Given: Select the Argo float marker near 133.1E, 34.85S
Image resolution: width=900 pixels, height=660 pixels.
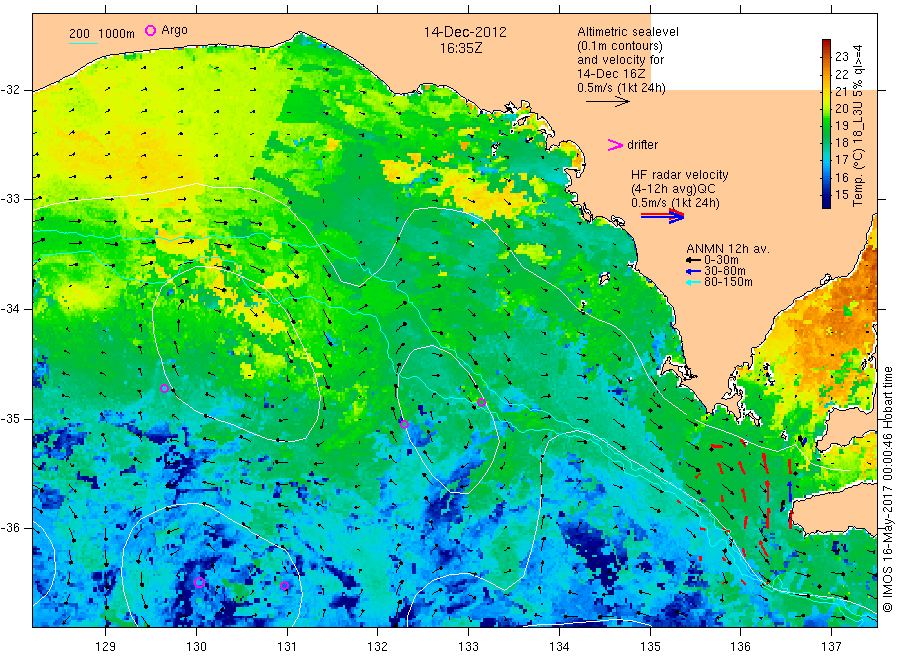Looking at the screenshot, I should [482, 402].
